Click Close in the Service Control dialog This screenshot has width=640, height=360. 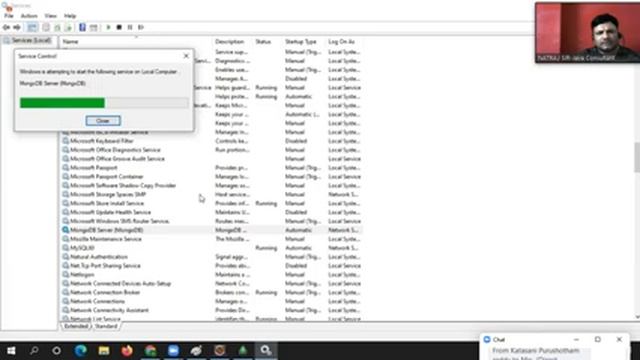(103, 121)
